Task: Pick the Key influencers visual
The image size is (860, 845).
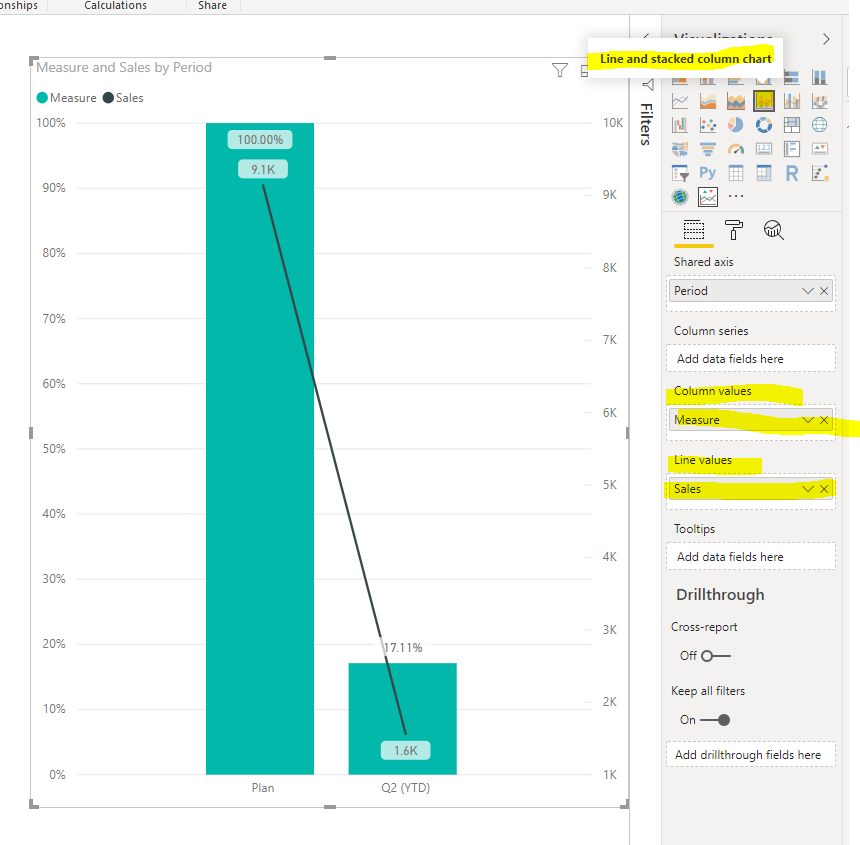Action: pos(819,173)
